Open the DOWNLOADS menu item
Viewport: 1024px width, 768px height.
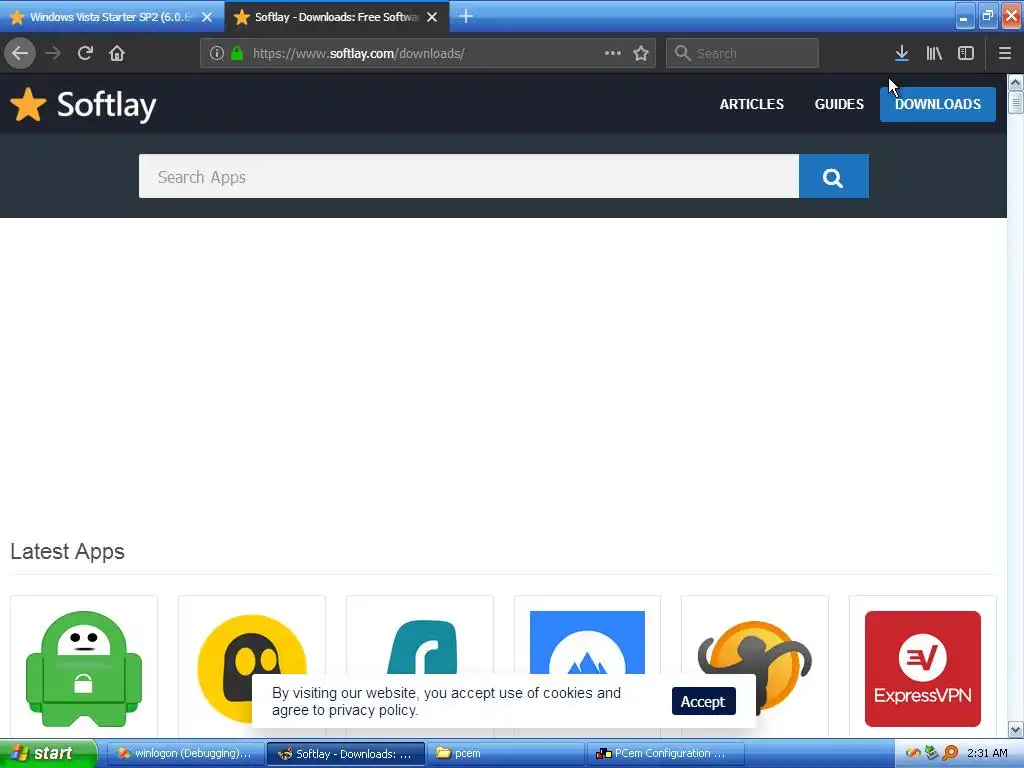click(938, 104)
